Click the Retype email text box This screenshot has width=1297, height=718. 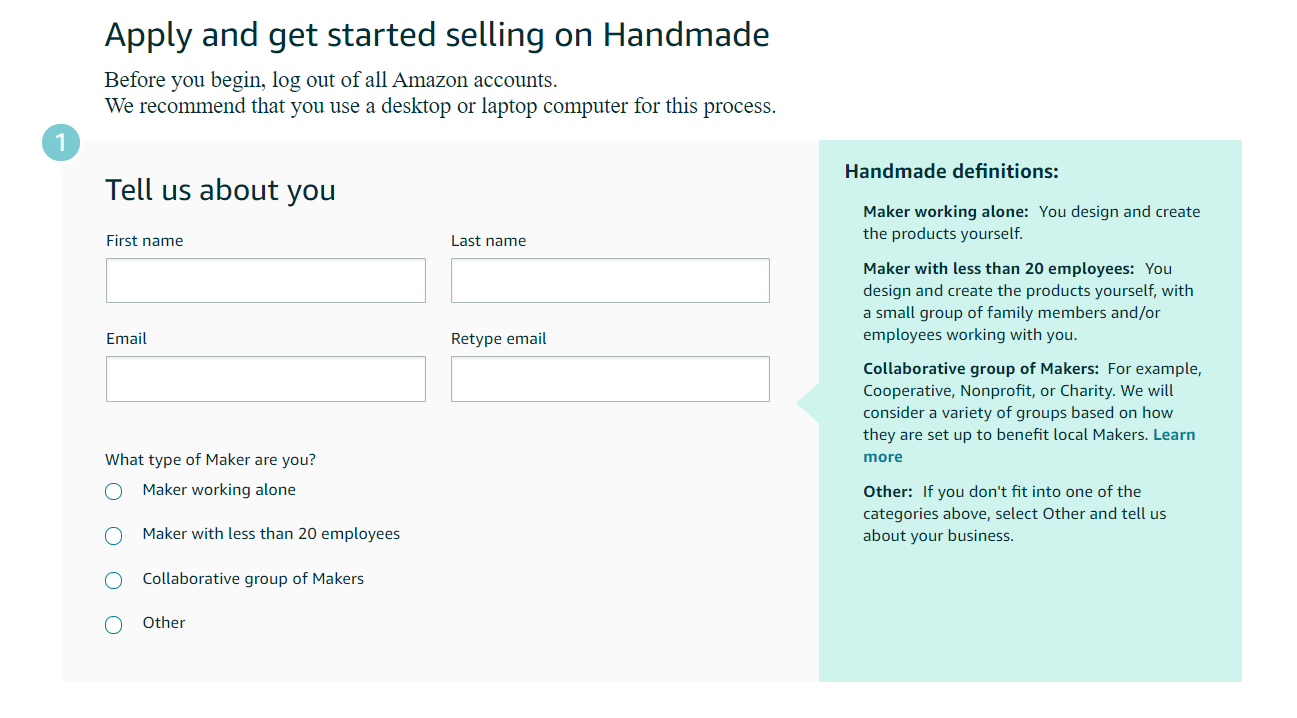click(x=610, y=379)
